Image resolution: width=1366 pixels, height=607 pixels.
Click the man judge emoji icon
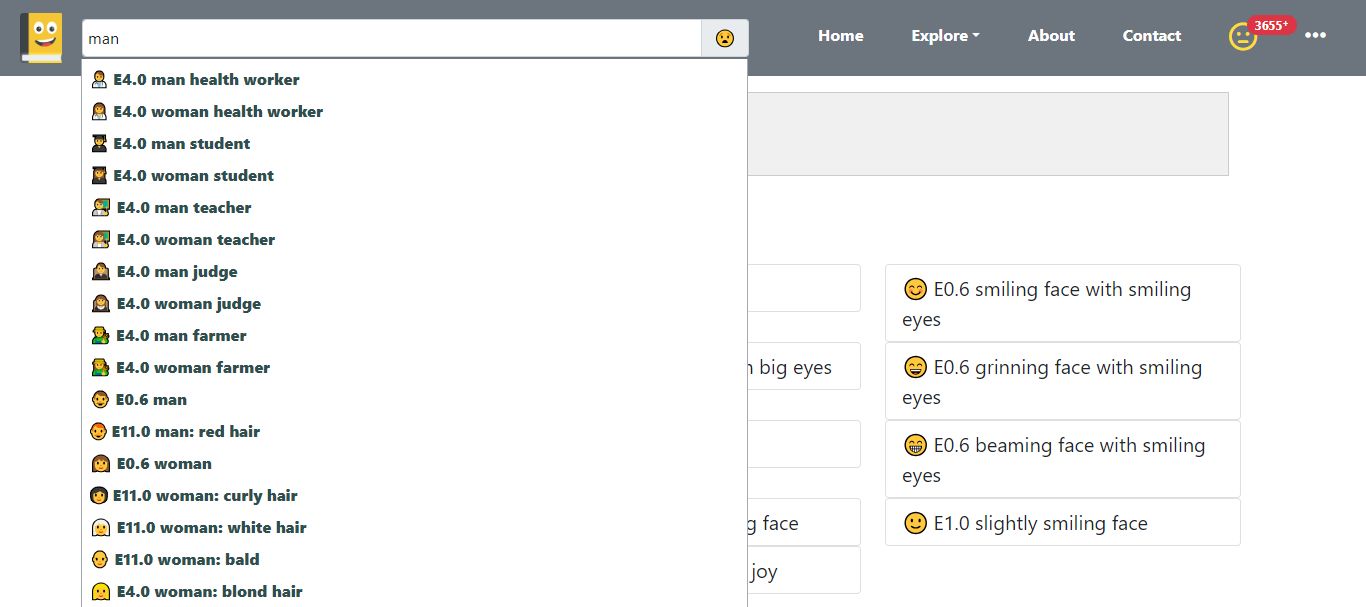(x=101, y=272)
